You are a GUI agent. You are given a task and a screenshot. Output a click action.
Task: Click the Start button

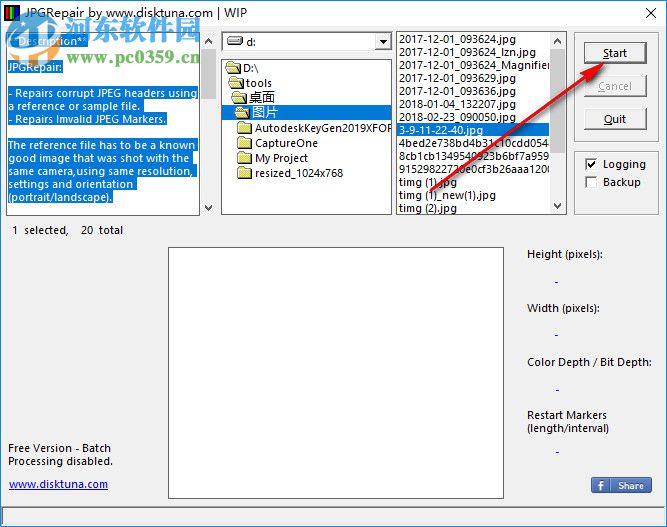[615, 53]
